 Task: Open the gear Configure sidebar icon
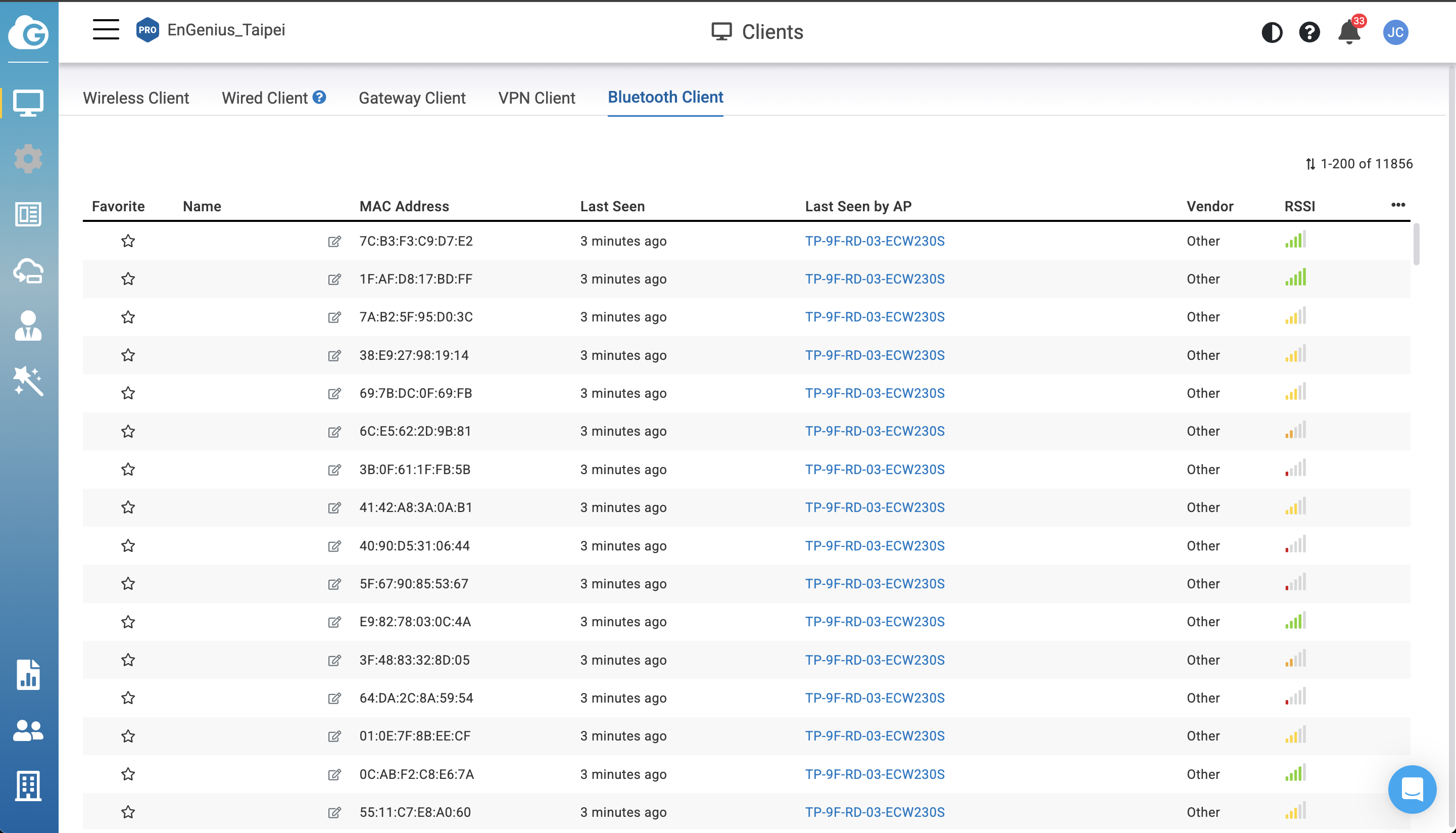[x=28, y=159]
